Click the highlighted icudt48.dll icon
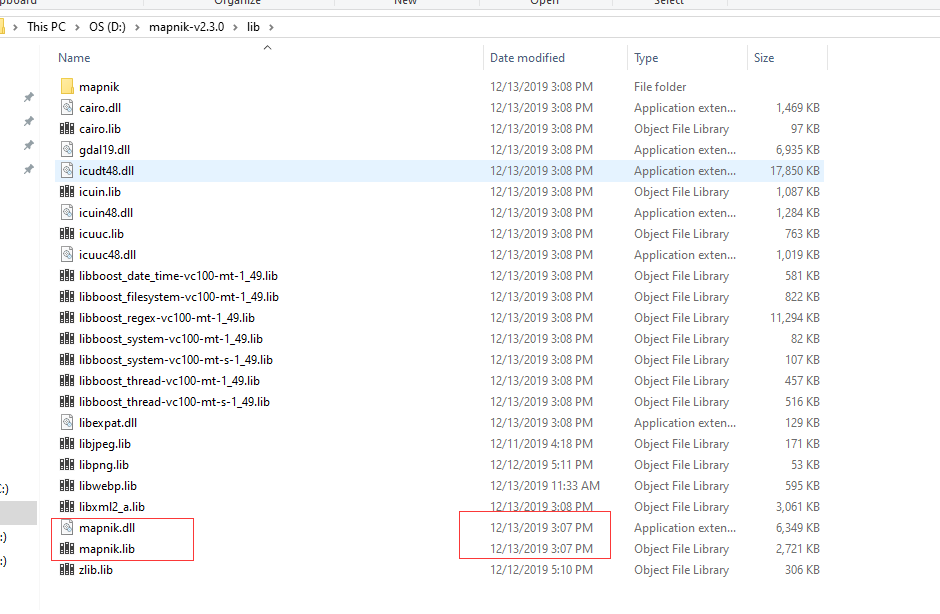Screen dimensions: 940x614 65,170
